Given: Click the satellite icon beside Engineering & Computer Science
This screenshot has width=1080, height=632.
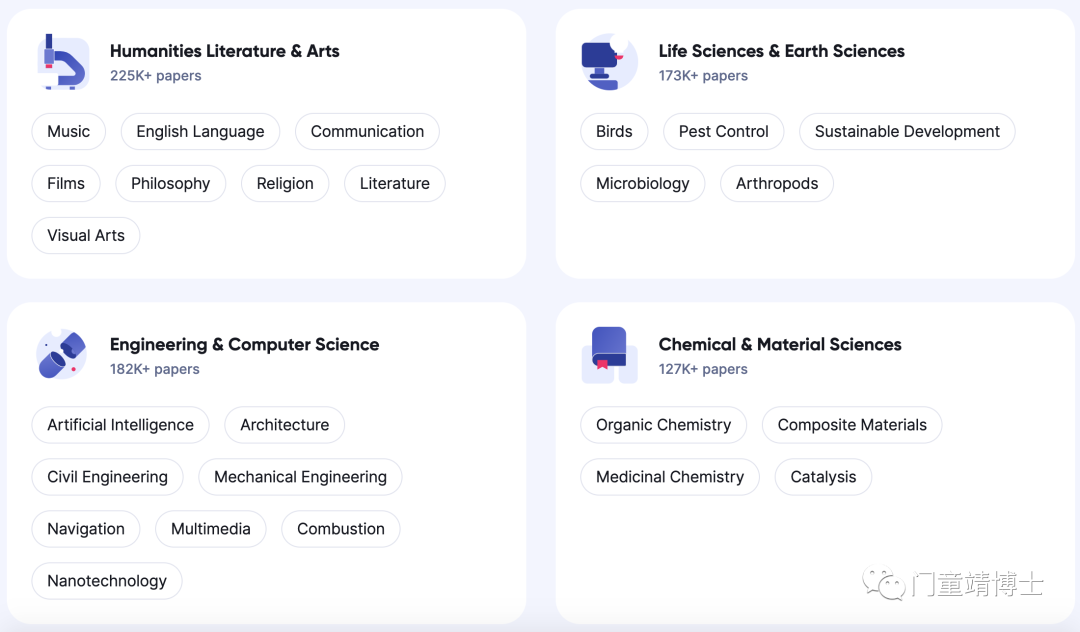Looking at the screenshot, I should (61, 355).
